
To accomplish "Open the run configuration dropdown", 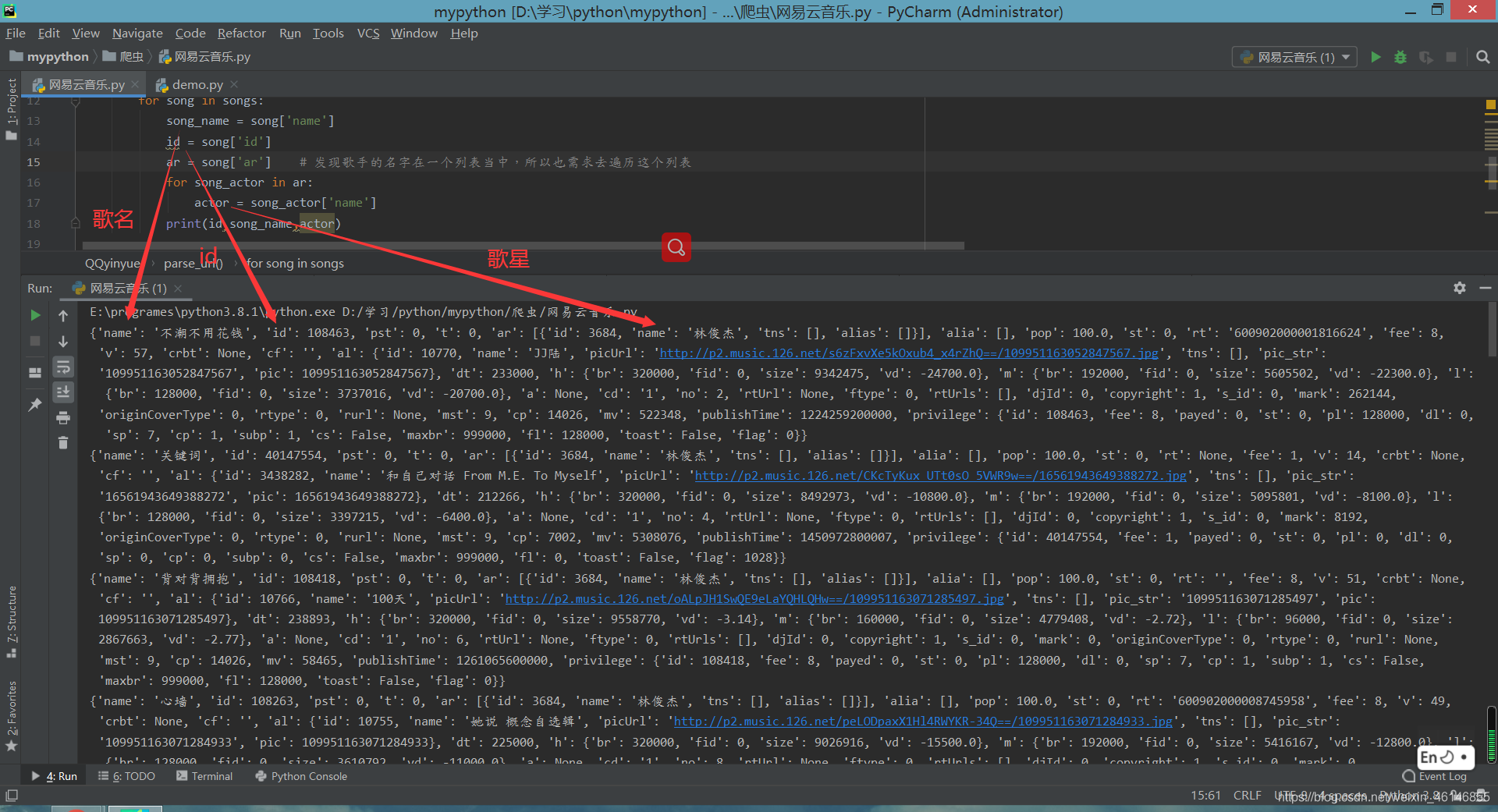I will (1295, 57).
